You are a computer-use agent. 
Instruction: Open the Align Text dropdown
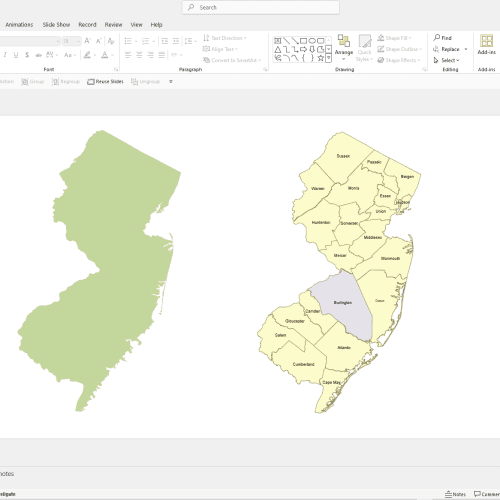(x=220, y=49)
